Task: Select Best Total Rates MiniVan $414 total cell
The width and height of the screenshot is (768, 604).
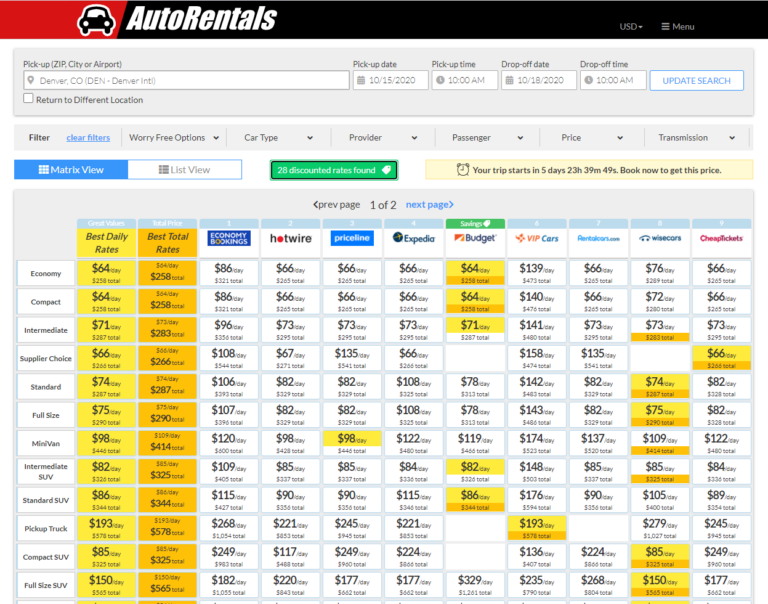Action: 168,443
